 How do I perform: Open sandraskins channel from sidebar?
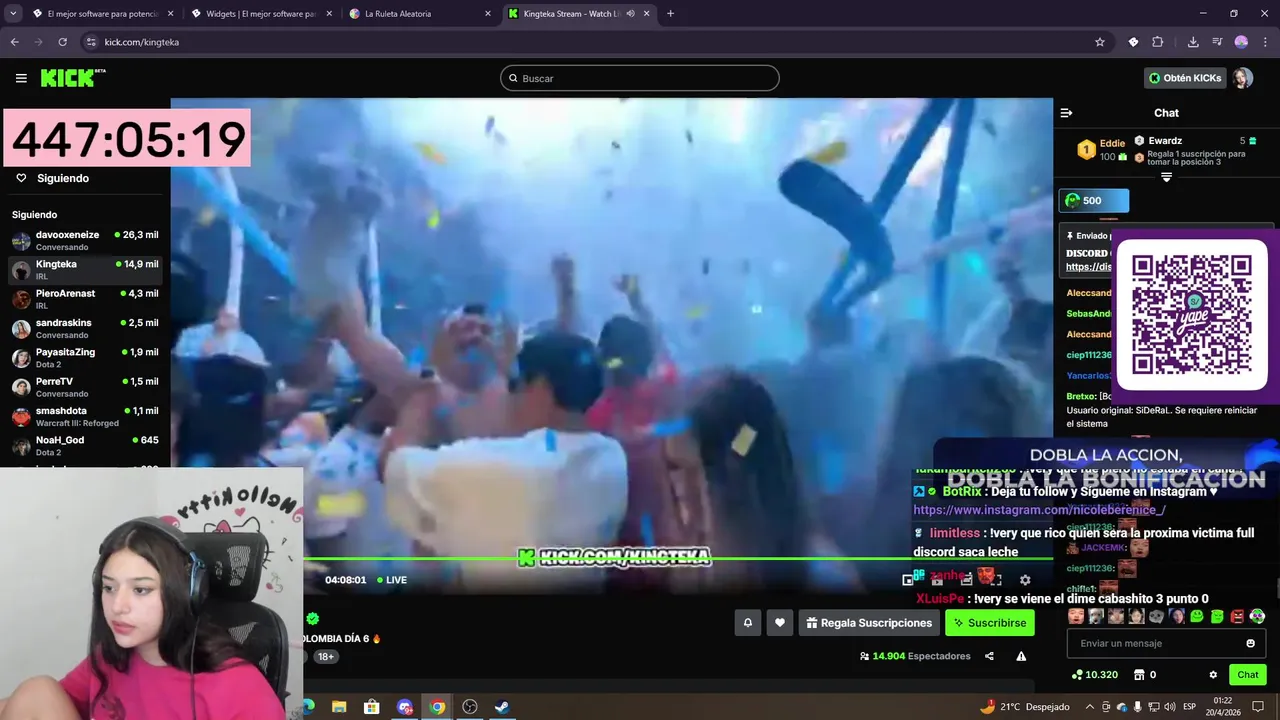point(85,328)
